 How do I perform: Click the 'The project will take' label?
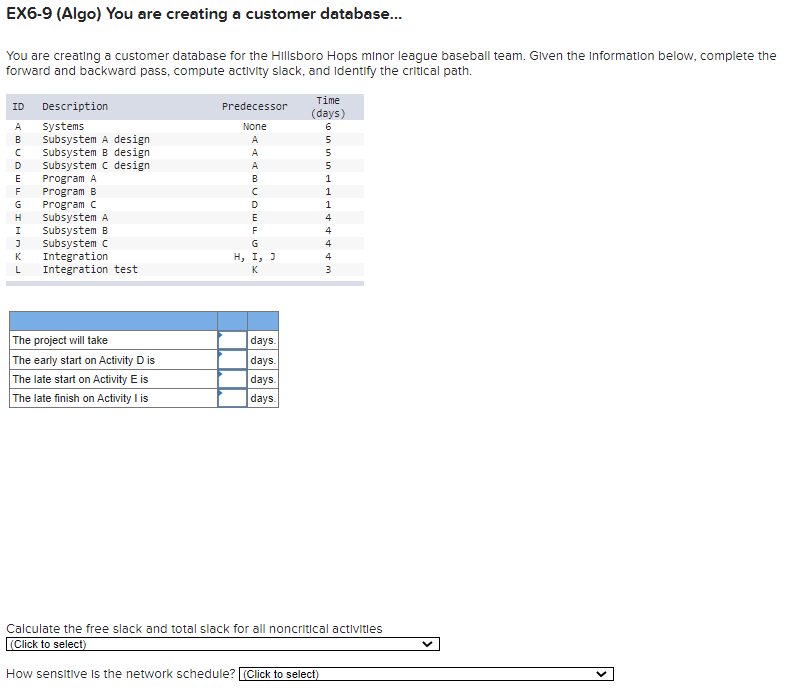point(60,340)
